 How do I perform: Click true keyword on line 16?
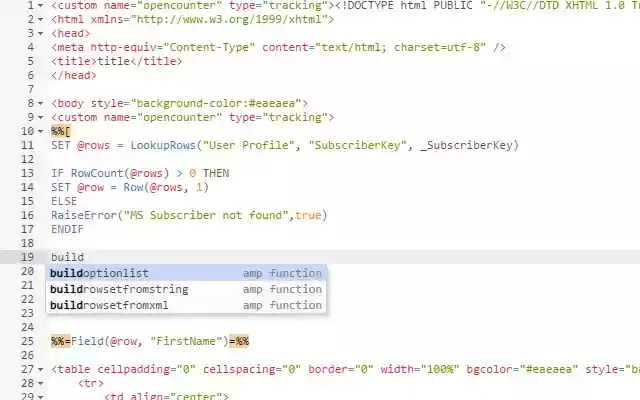pyautogui.click(x=308, y=215)
